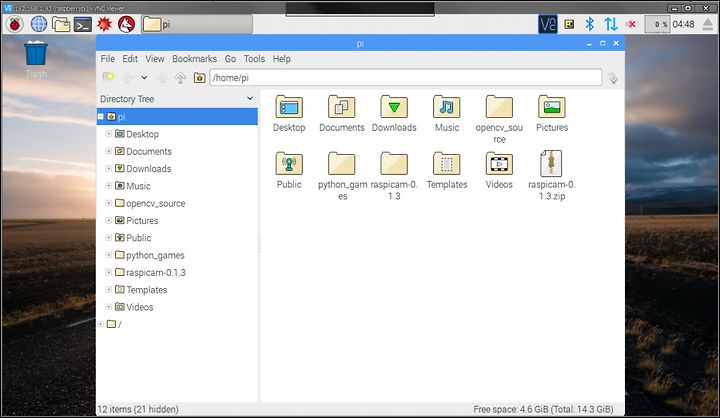
Task: Collapse the pi tree node
Action: tap(101, 117)
